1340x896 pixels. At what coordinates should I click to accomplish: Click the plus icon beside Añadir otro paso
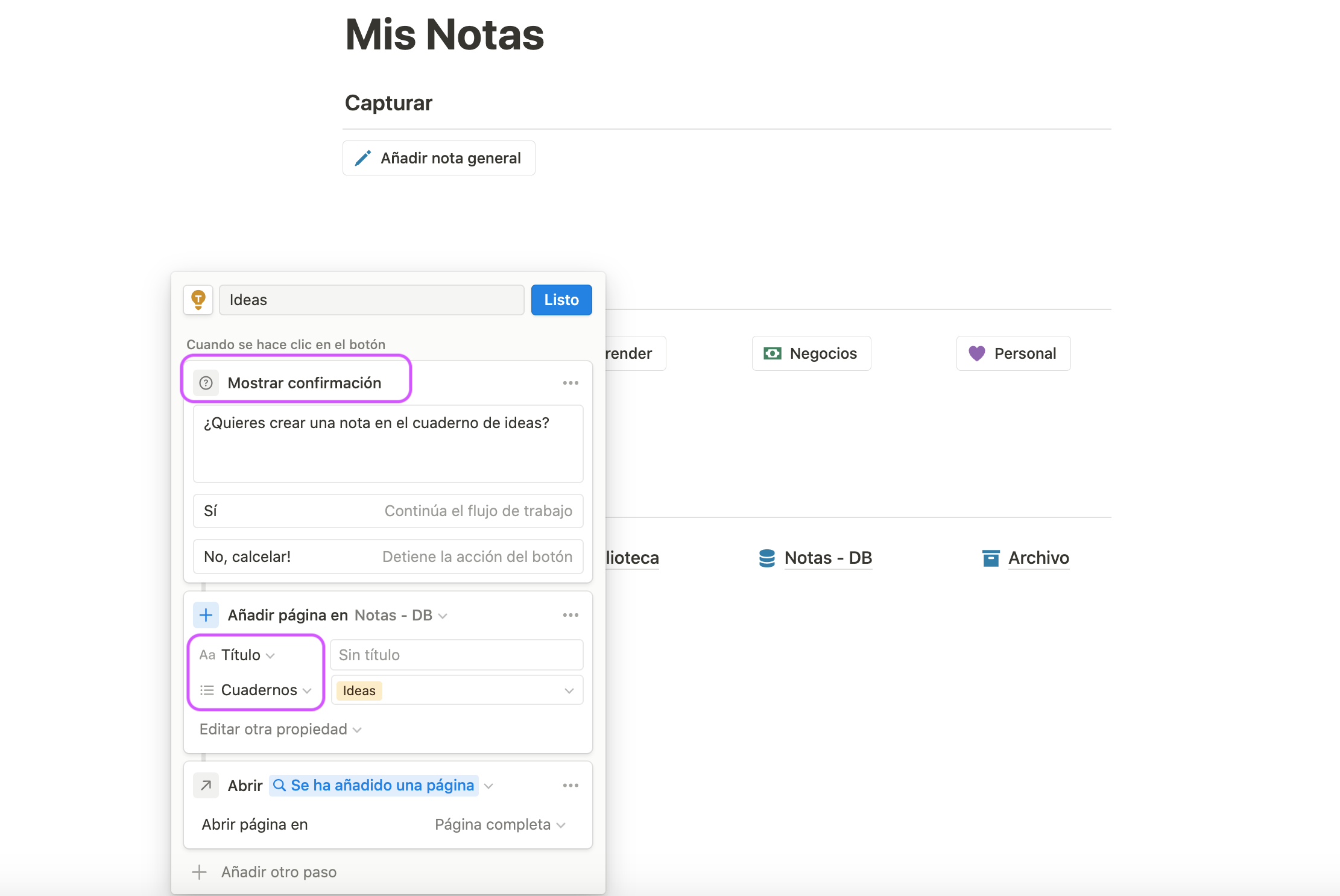click(199, 872)
